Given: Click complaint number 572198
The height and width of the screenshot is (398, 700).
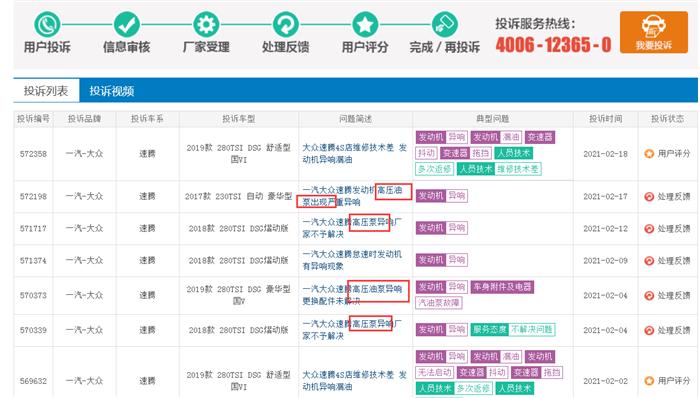Looking at the screenshot, I should [x=33, y=196].
